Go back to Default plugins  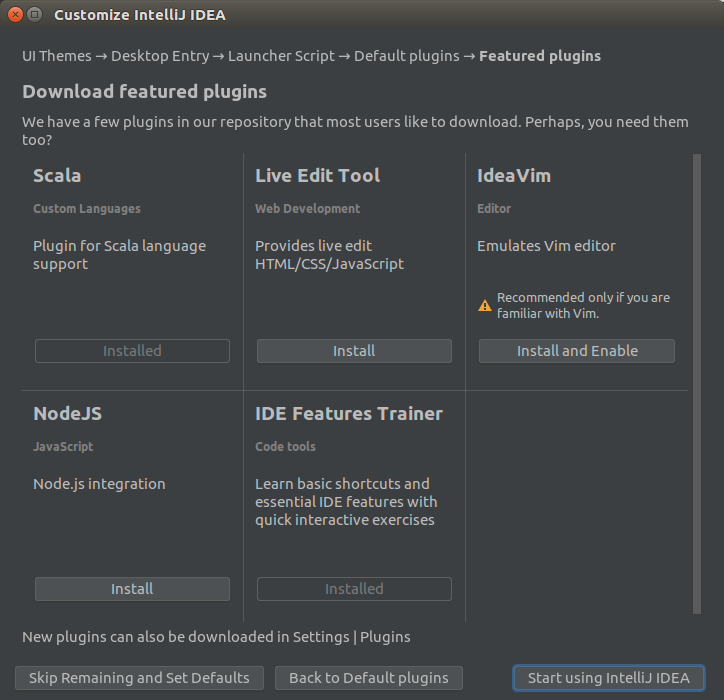coord(368,678)
